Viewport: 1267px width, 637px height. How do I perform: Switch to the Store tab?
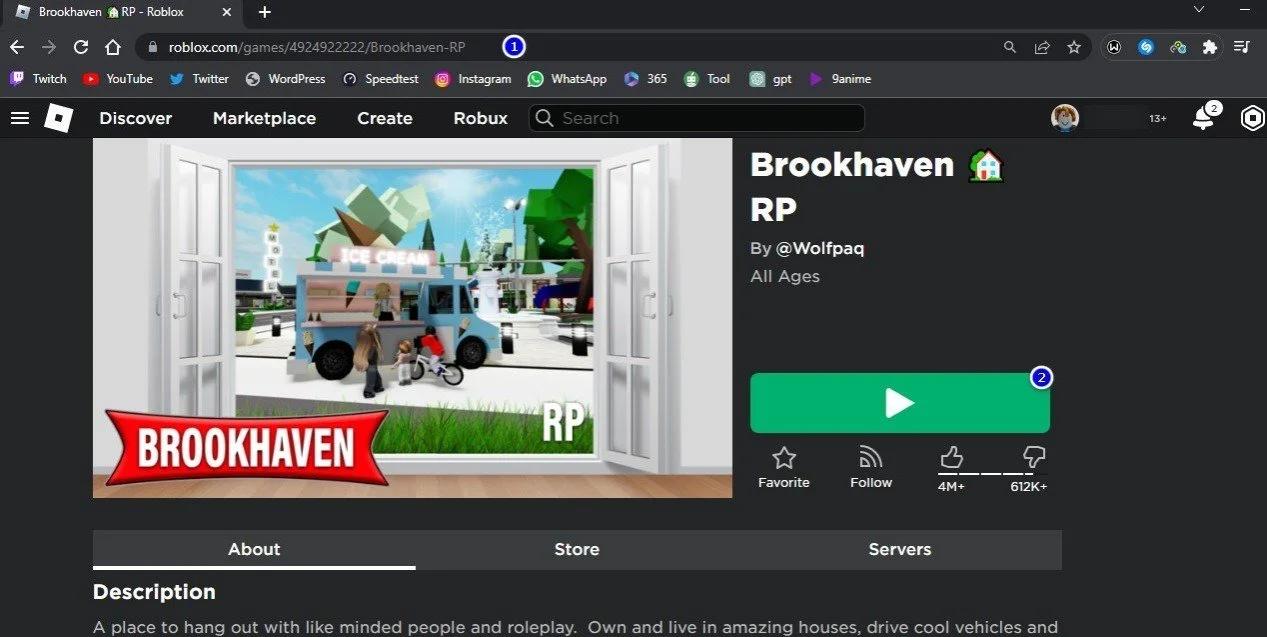577,549
